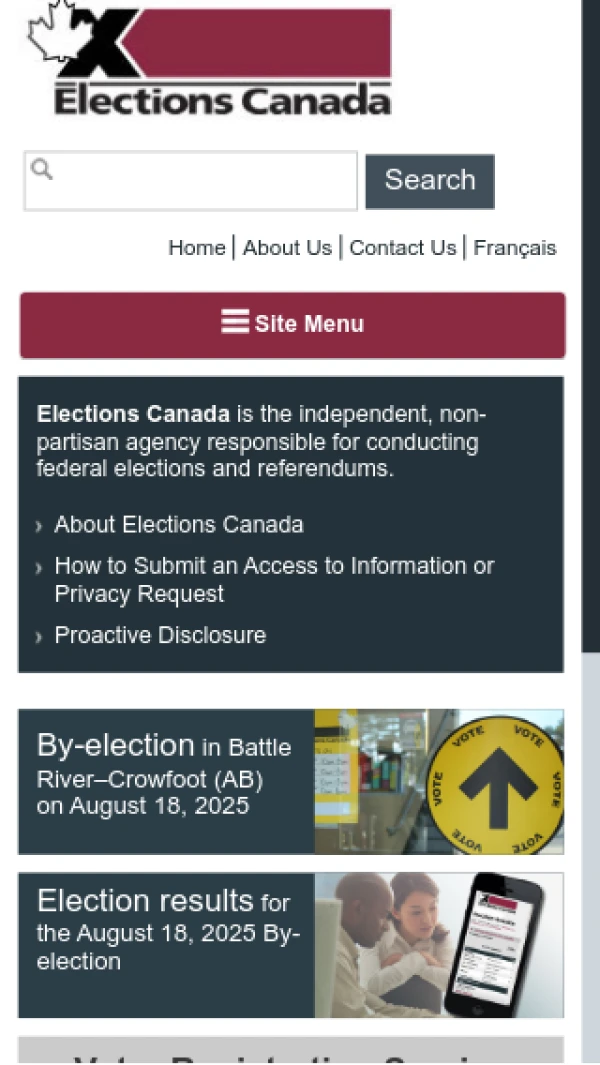Viewport: 600px width, 1065px height.
Task: Go to the Home page link
Action: tap(196, 248)
